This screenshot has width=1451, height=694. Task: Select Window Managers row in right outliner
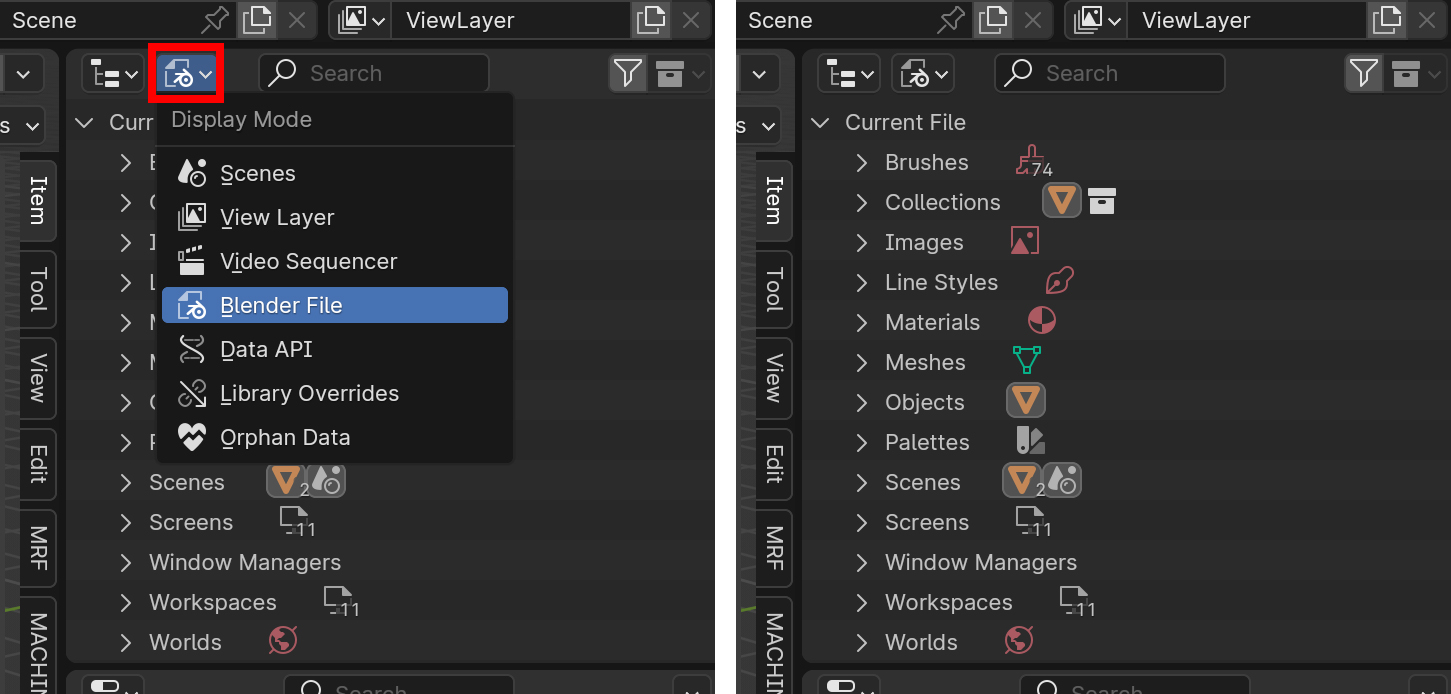click(1126, 562)
